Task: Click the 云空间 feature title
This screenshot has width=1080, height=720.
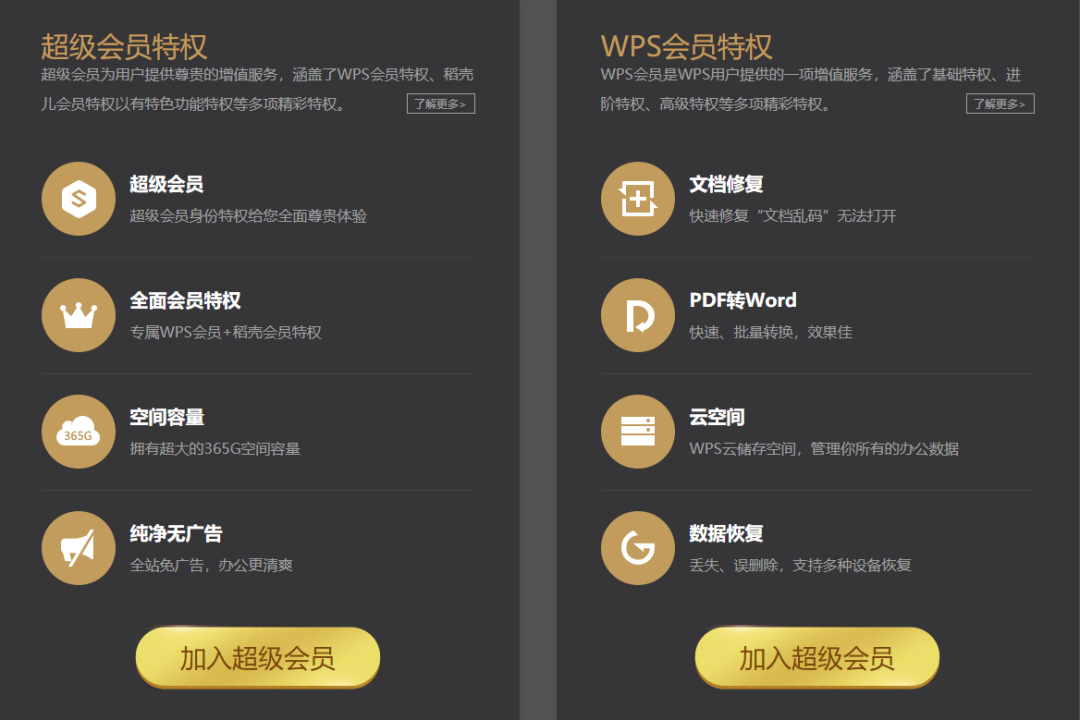Action: coord(717,417)
